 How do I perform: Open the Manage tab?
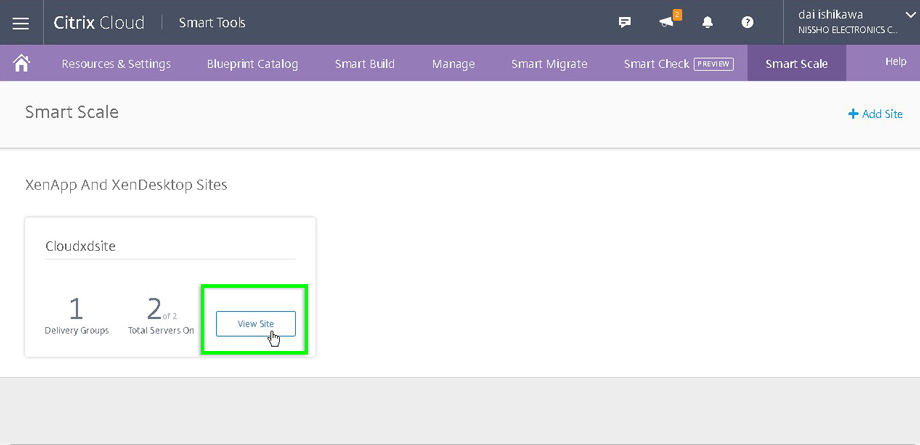click(x=453, y=64)
